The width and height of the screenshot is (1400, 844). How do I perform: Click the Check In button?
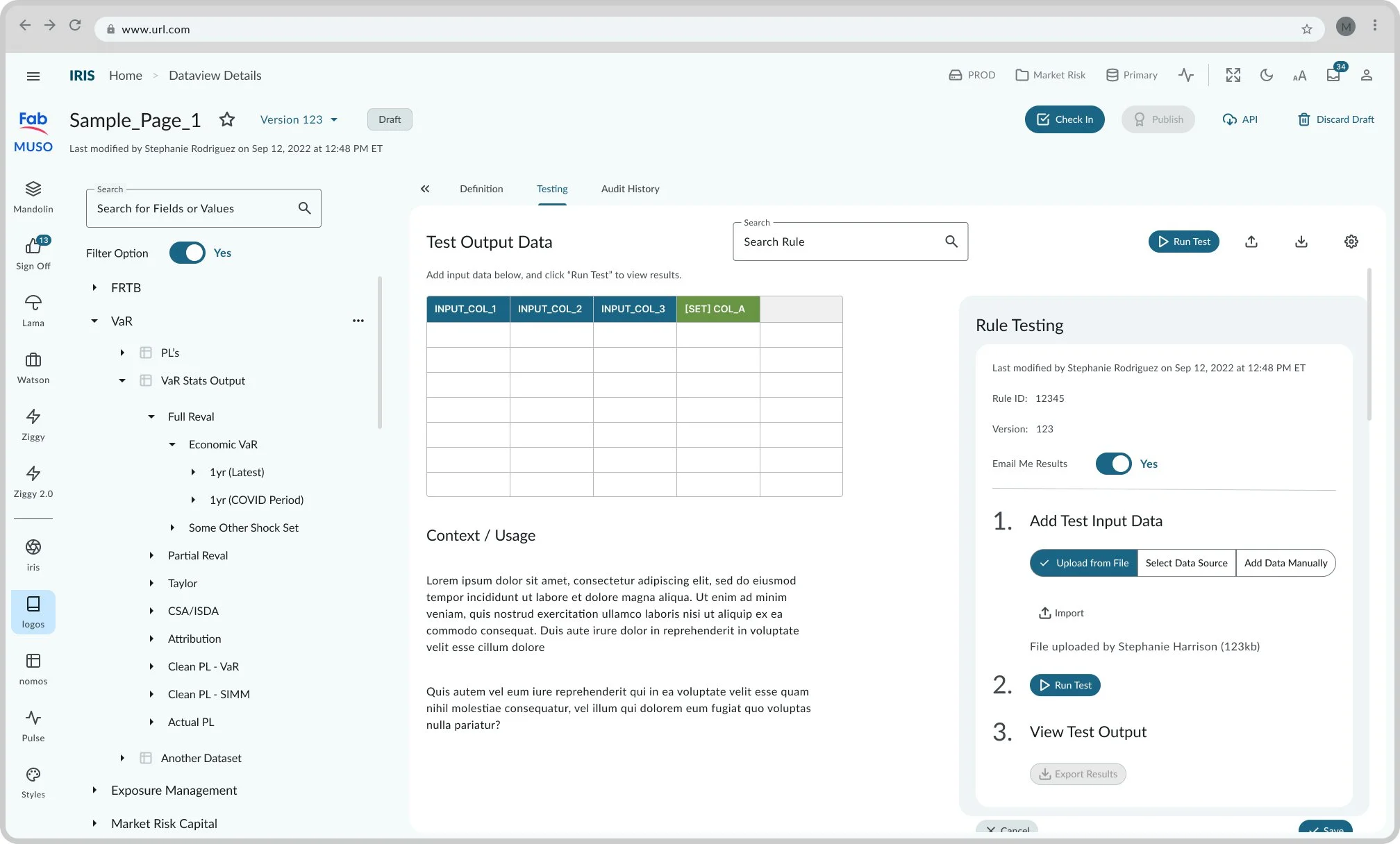(x=1064, y=119)
